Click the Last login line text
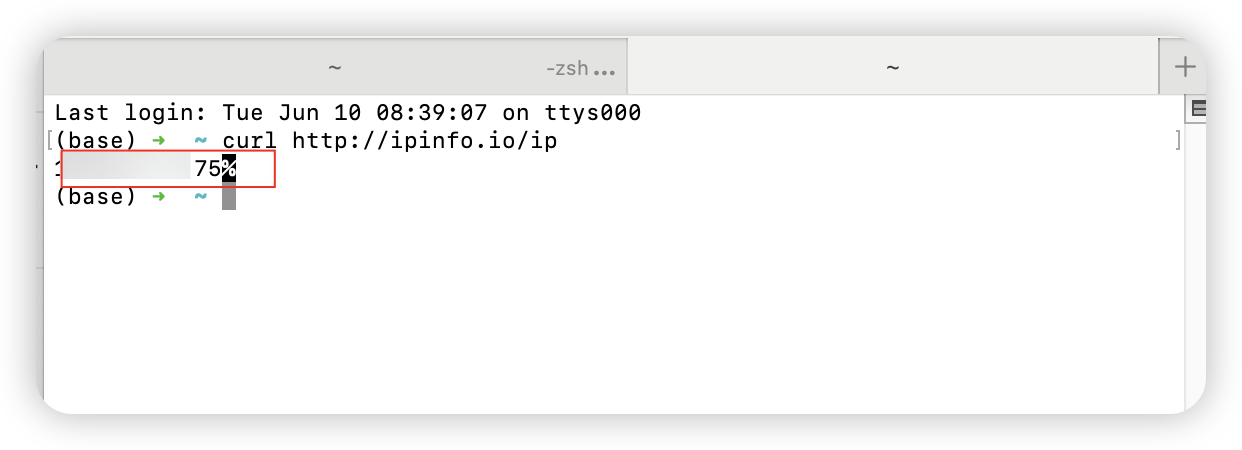Screen dimensions: 1242x450 point(347,113)
